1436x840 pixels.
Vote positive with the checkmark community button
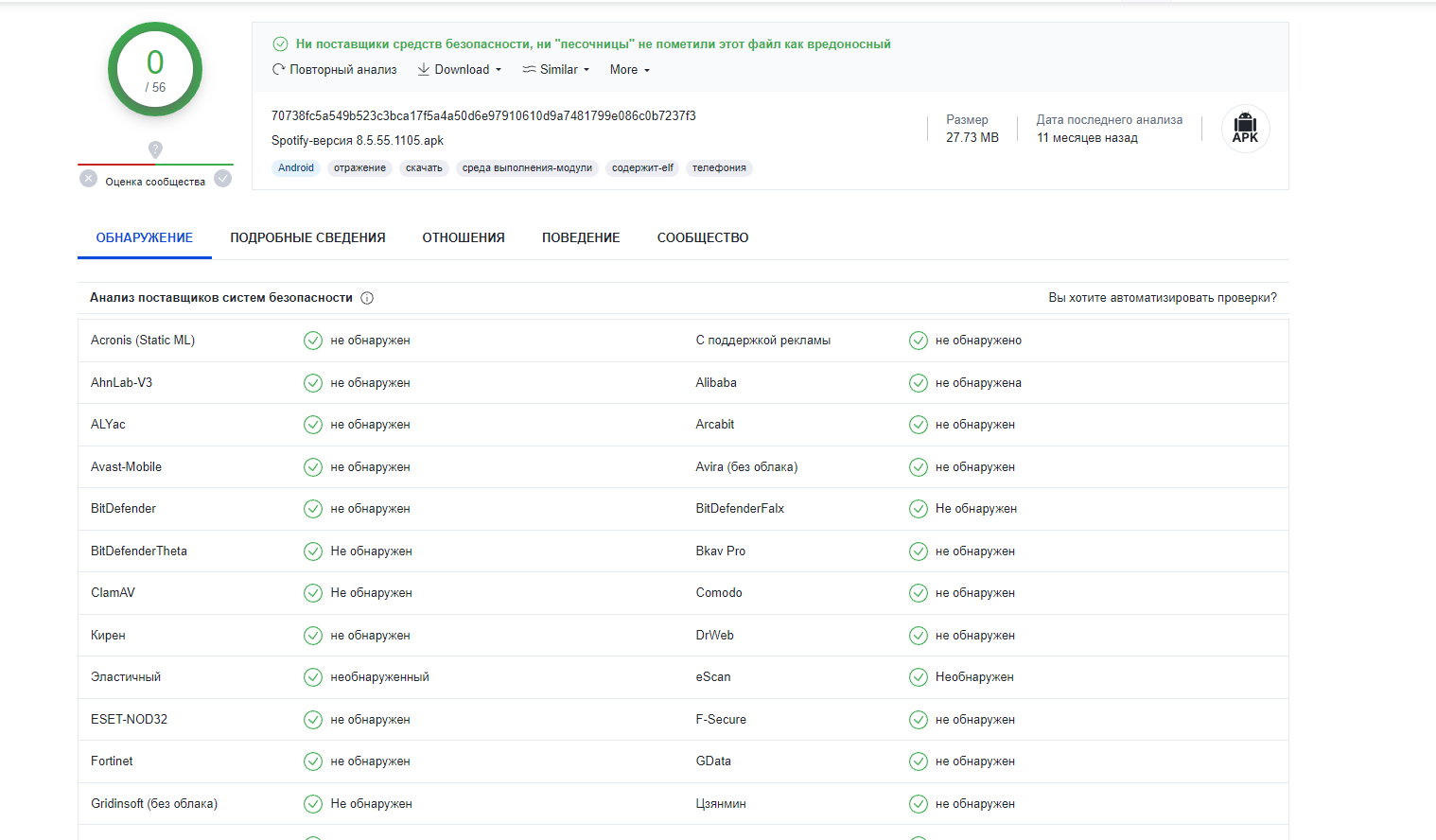click(223, 179)
